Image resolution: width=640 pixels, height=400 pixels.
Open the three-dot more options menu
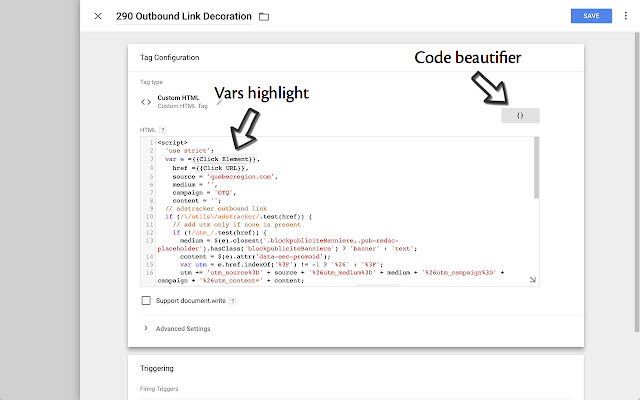pos(626,16)
